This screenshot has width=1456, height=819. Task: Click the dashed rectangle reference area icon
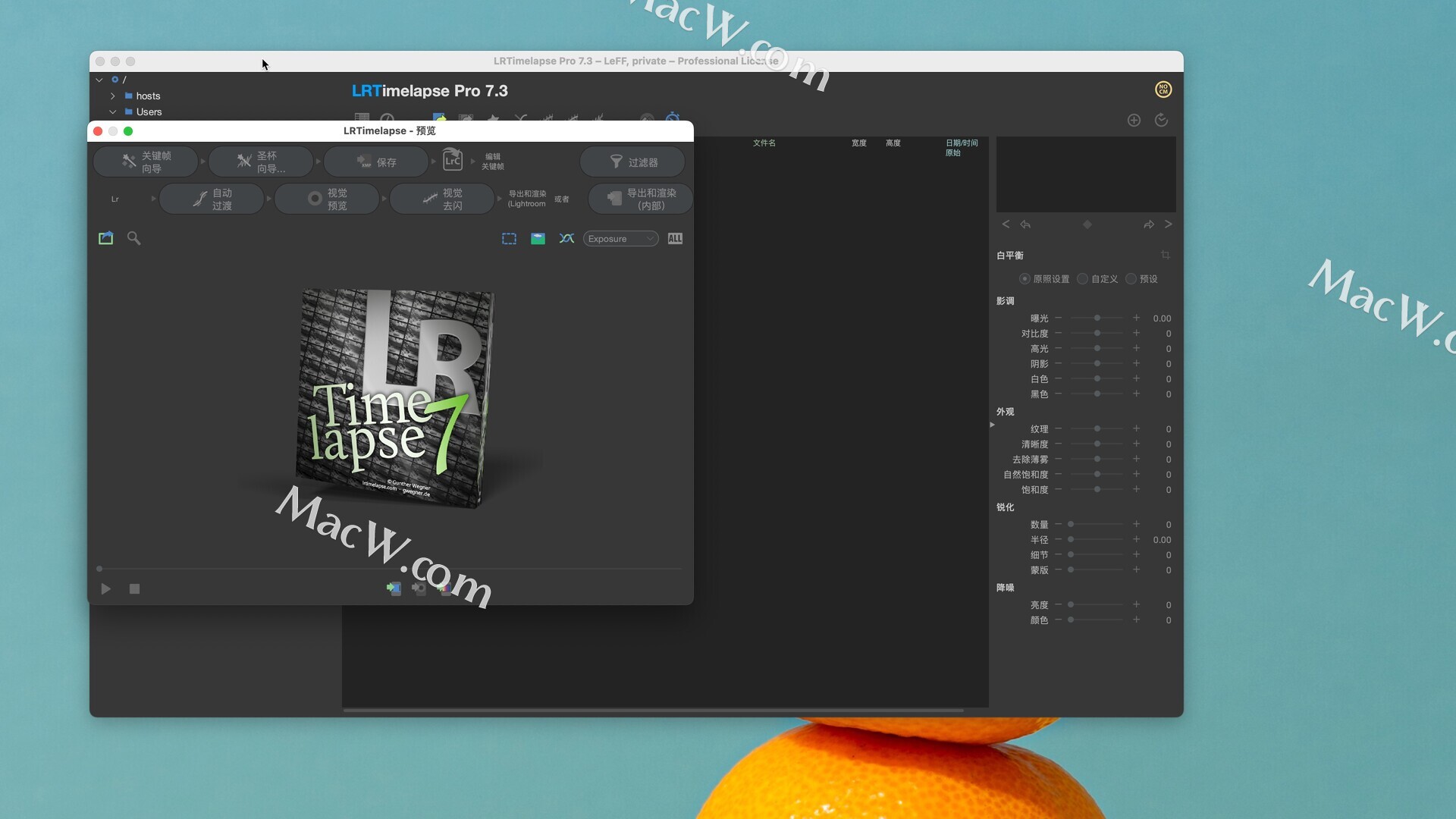click(509, 239)
